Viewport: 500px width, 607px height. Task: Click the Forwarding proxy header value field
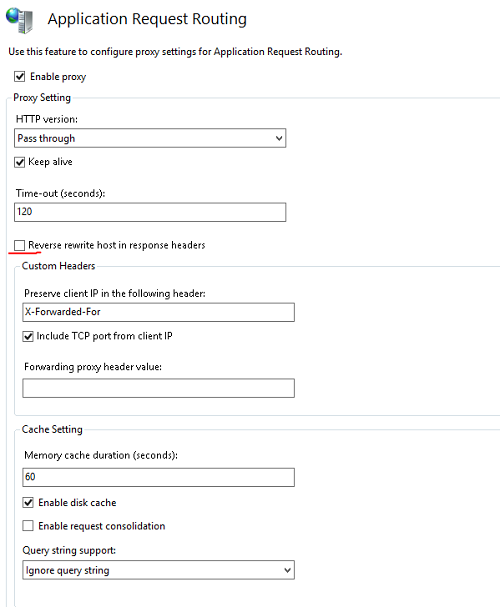[158, 388]
